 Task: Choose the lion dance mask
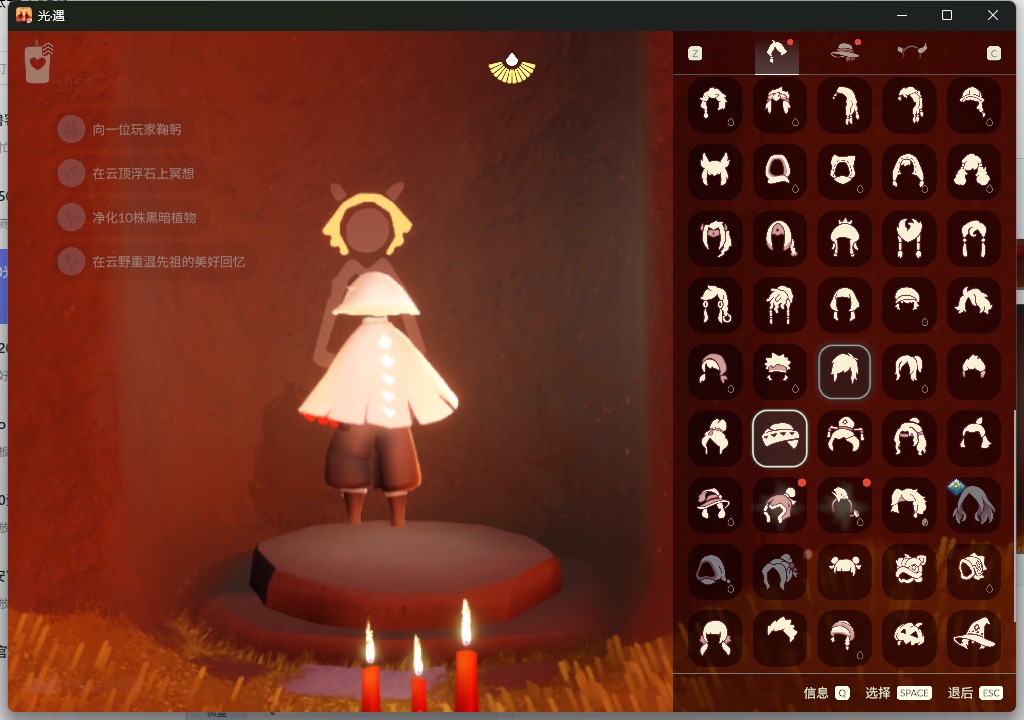coord(909,572)
